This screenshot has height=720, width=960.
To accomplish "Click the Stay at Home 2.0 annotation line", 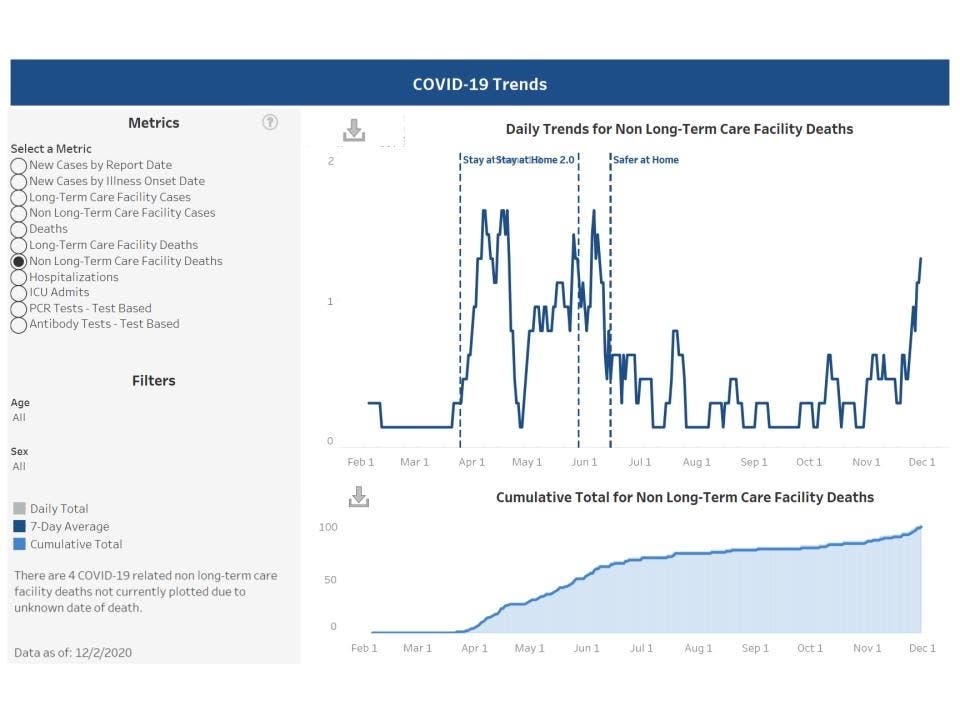I will click(x=578, y=300).
